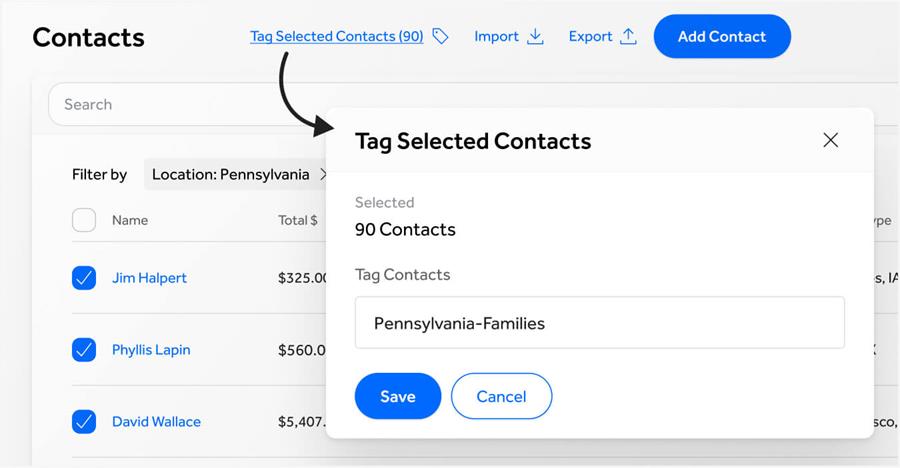Uncheck the Phyllis Lapin checkbox
The height and width of the screenshot is (468, 900).
[x=84, y=350]
